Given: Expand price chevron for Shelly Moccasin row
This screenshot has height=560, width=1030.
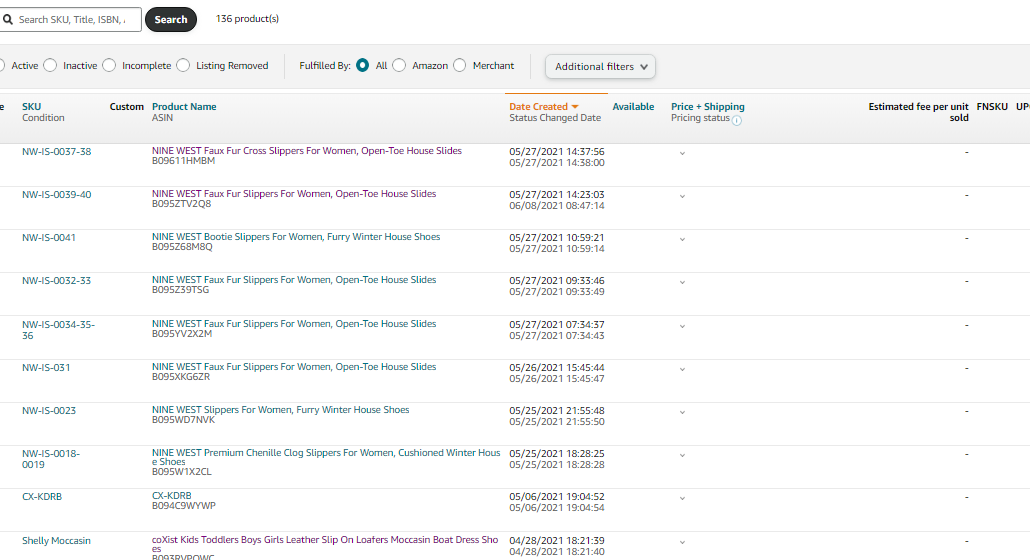Looking at the screenshot, I should (x=683, y=542).
